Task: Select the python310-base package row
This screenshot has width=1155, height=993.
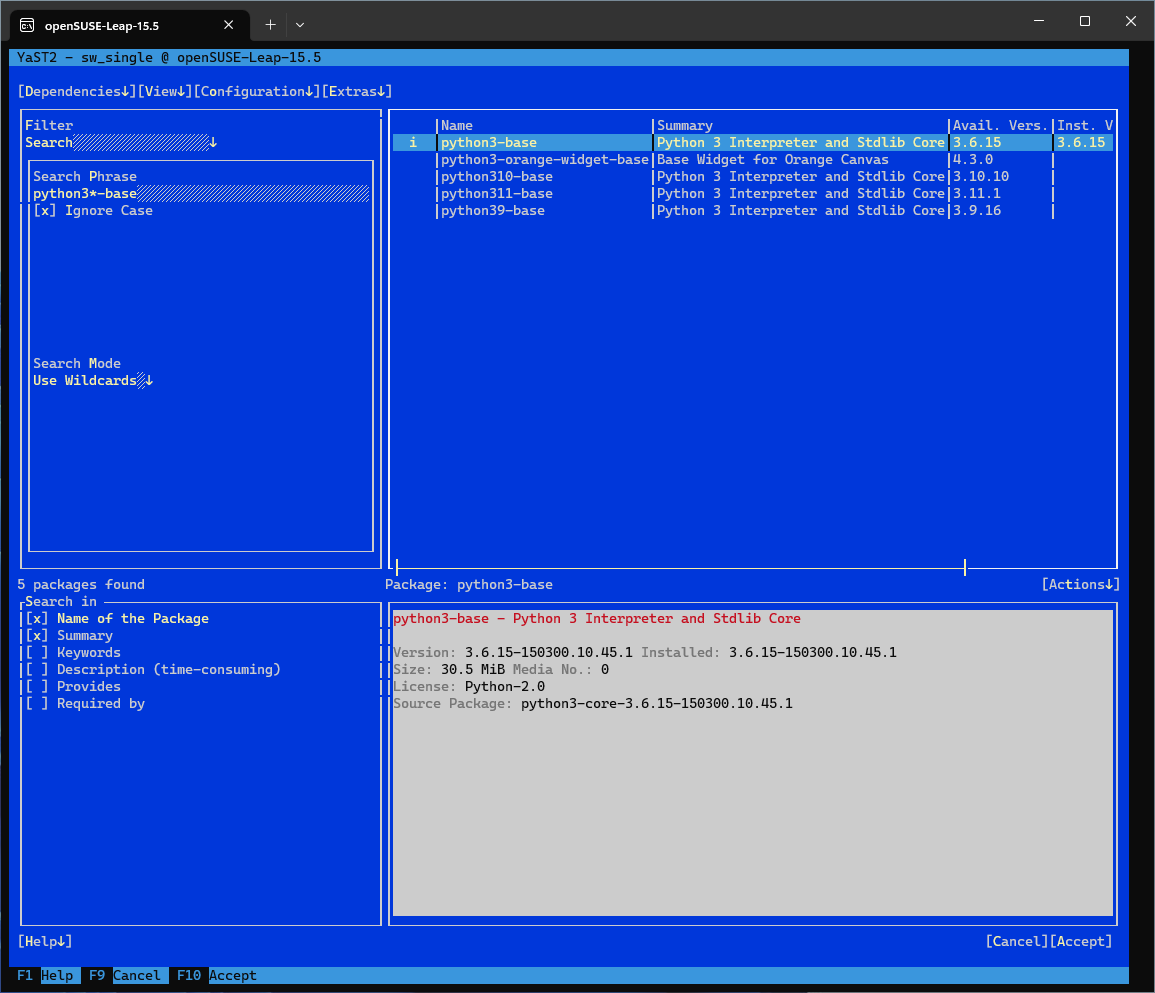Action: coord(752,177)
